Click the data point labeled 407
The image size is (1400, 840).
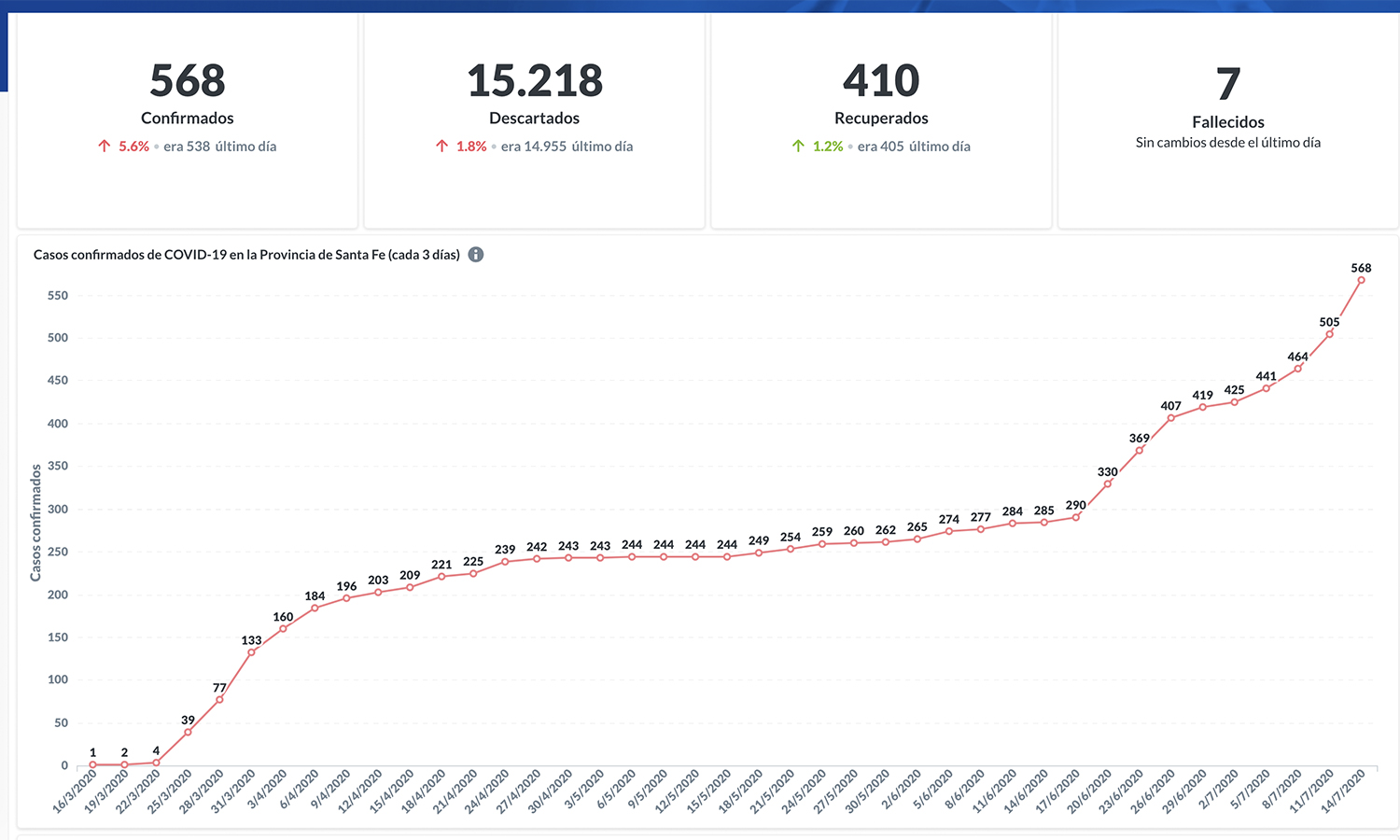point(1170,418)
